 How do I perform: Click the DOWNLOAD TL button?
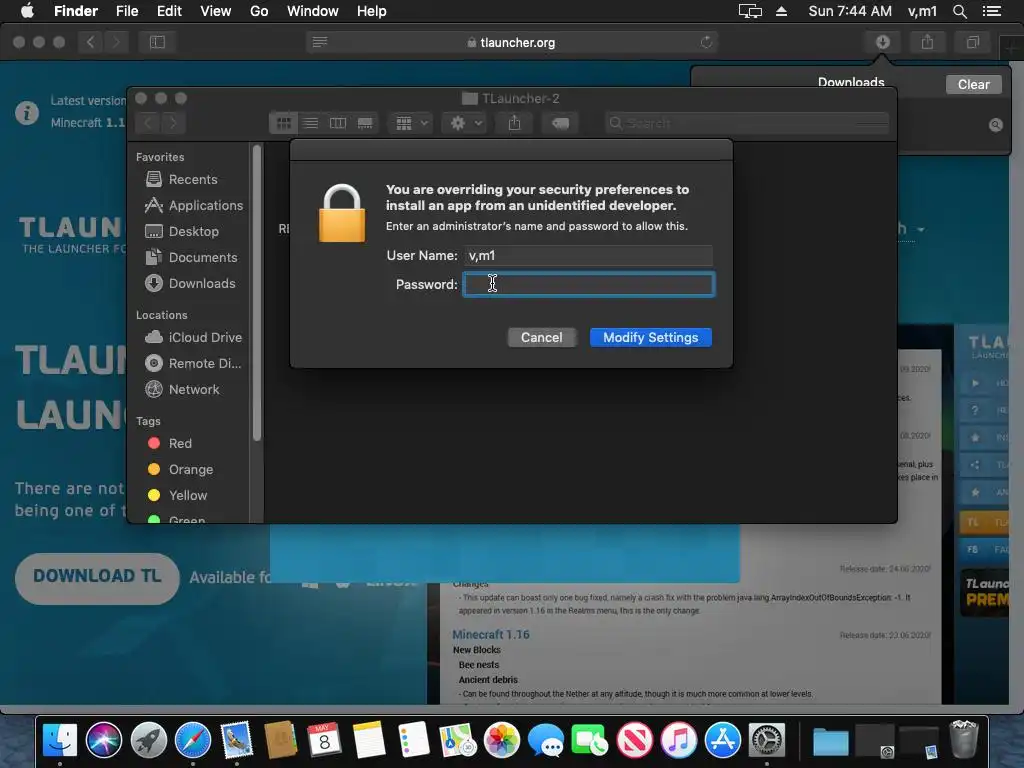point(97,578)
